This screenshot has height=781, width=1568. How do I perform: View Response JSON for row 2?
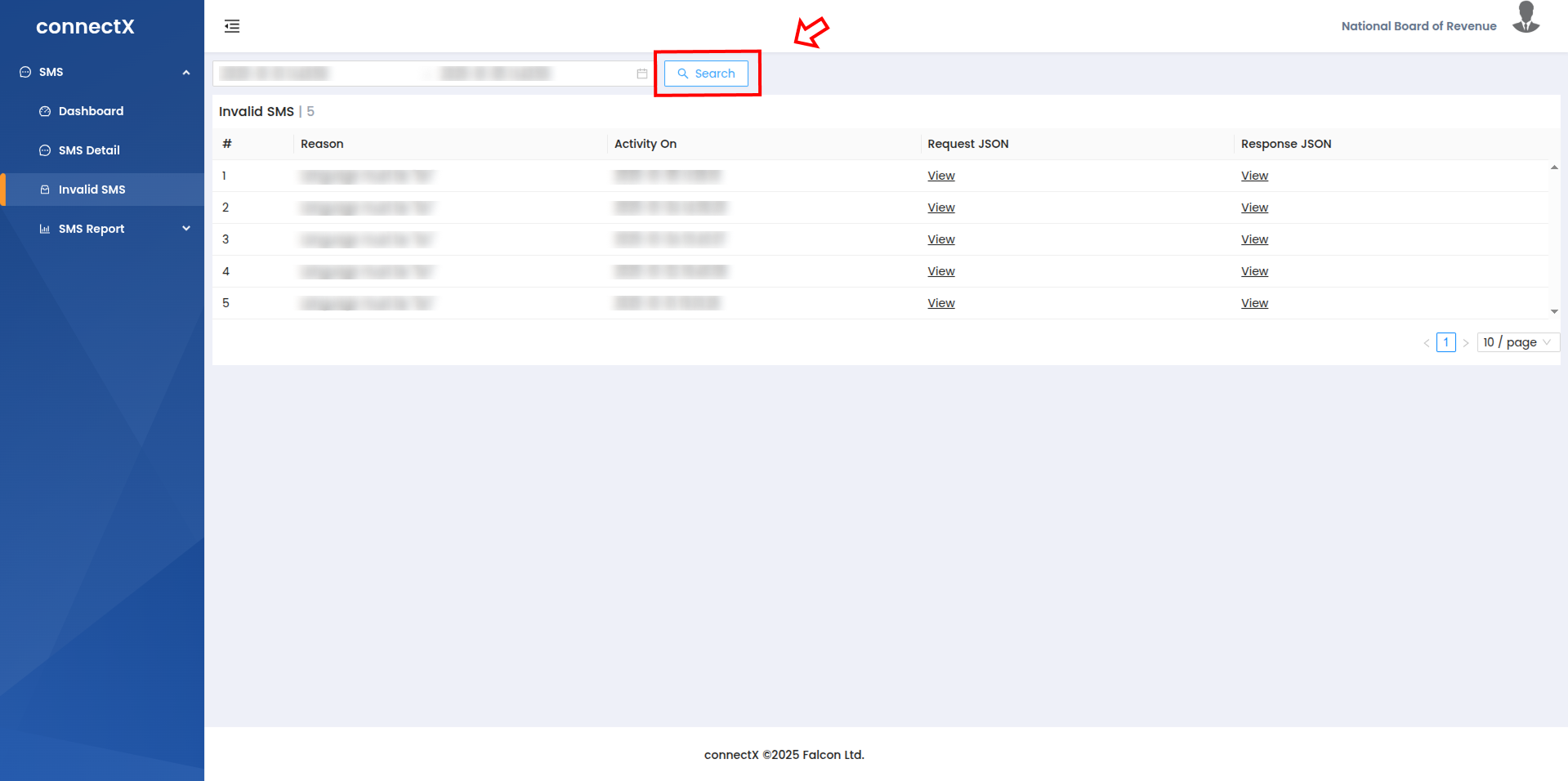pyautogui.click(x=1254, y=208)
